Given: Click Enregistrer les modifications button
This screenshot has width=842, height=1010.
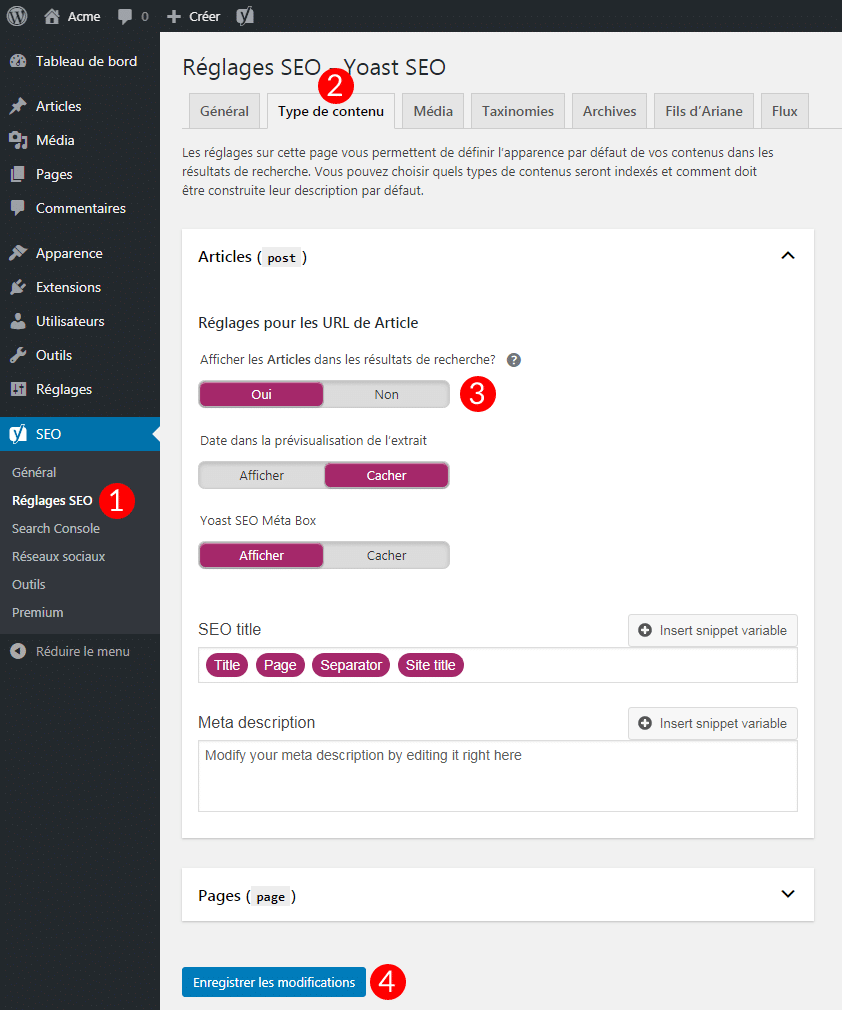Looking at the screenshot, I should [x=274, y=982].
